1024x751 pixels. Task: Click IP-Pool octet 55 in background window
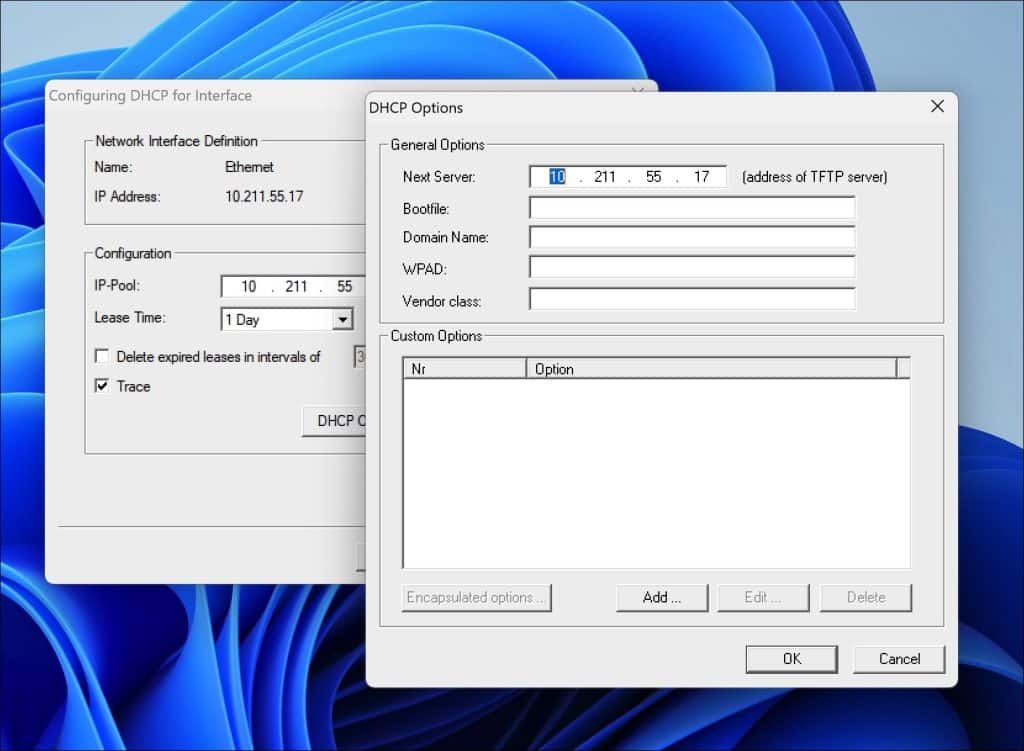click(x=344, y=287)
